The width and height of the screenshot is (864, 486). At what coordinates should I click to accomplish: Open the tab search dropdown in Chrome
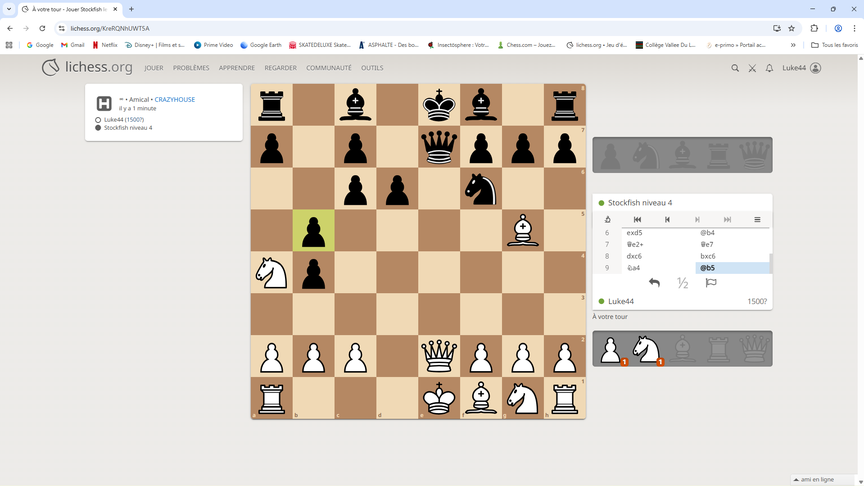[x=9, y=9]
